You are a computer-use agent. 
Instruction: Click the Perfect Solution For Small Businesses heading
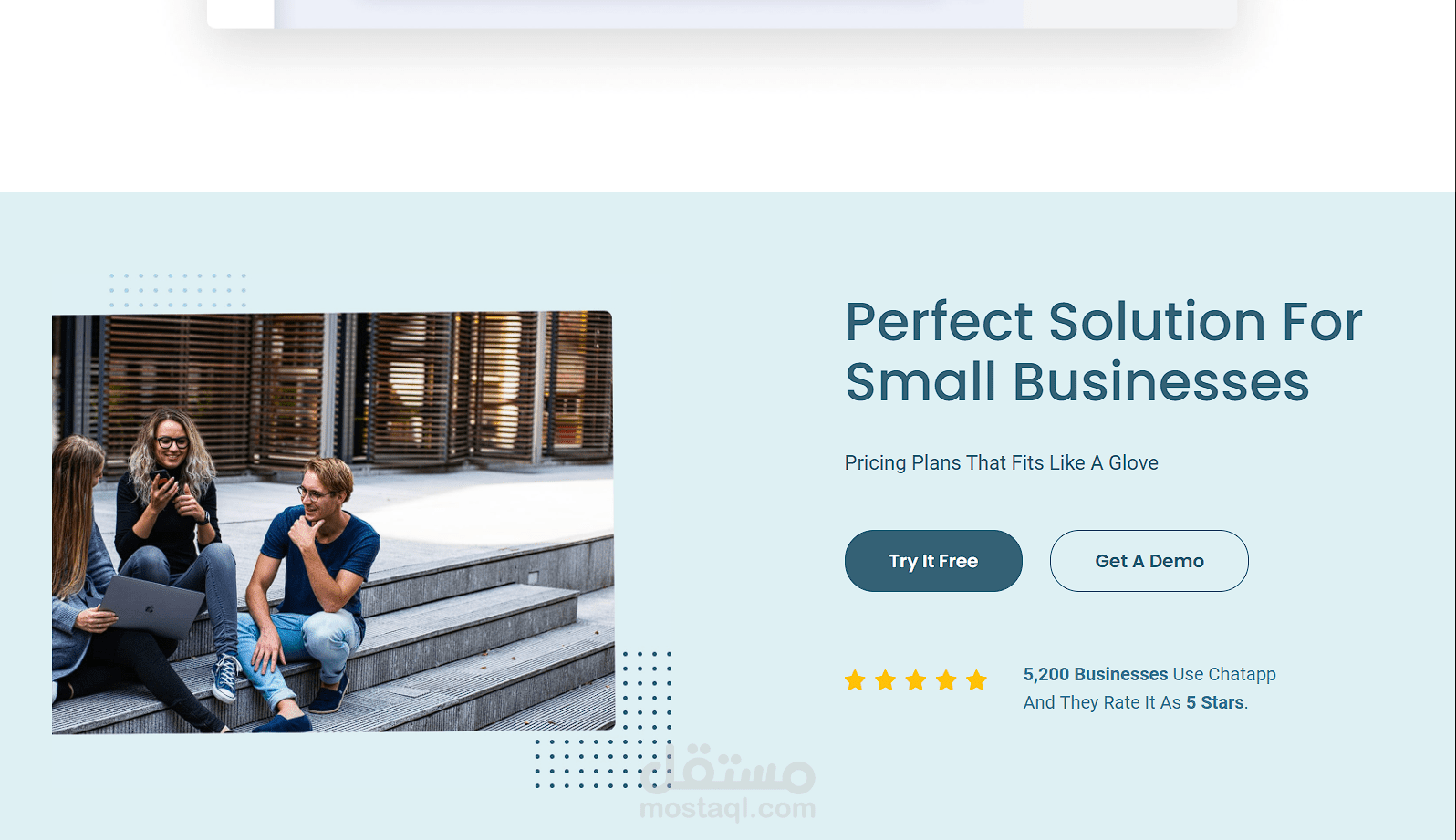[1104, 351]
